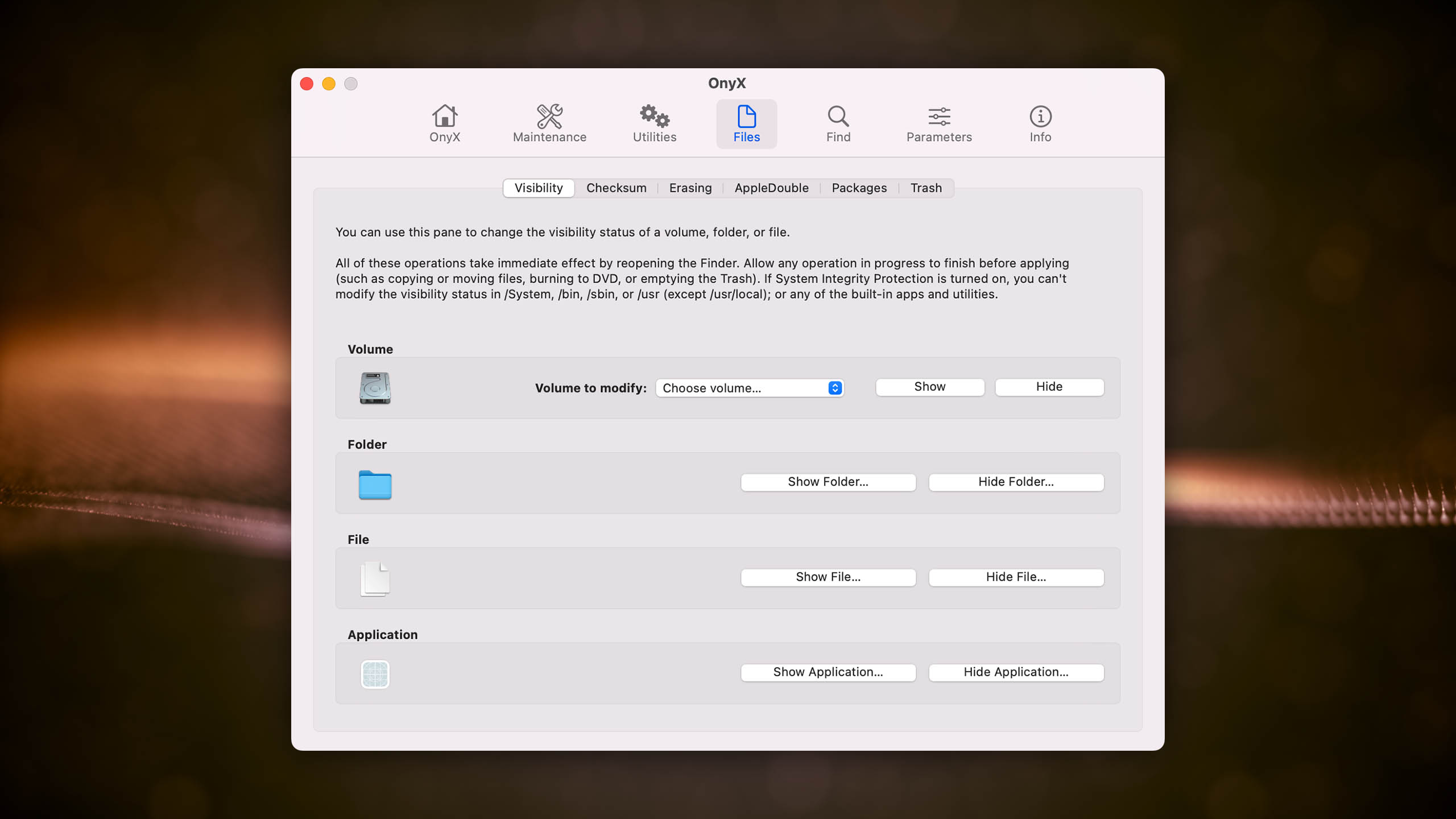Click the Hide volume button
The image size is (1456, 819).
(1049, 387)
